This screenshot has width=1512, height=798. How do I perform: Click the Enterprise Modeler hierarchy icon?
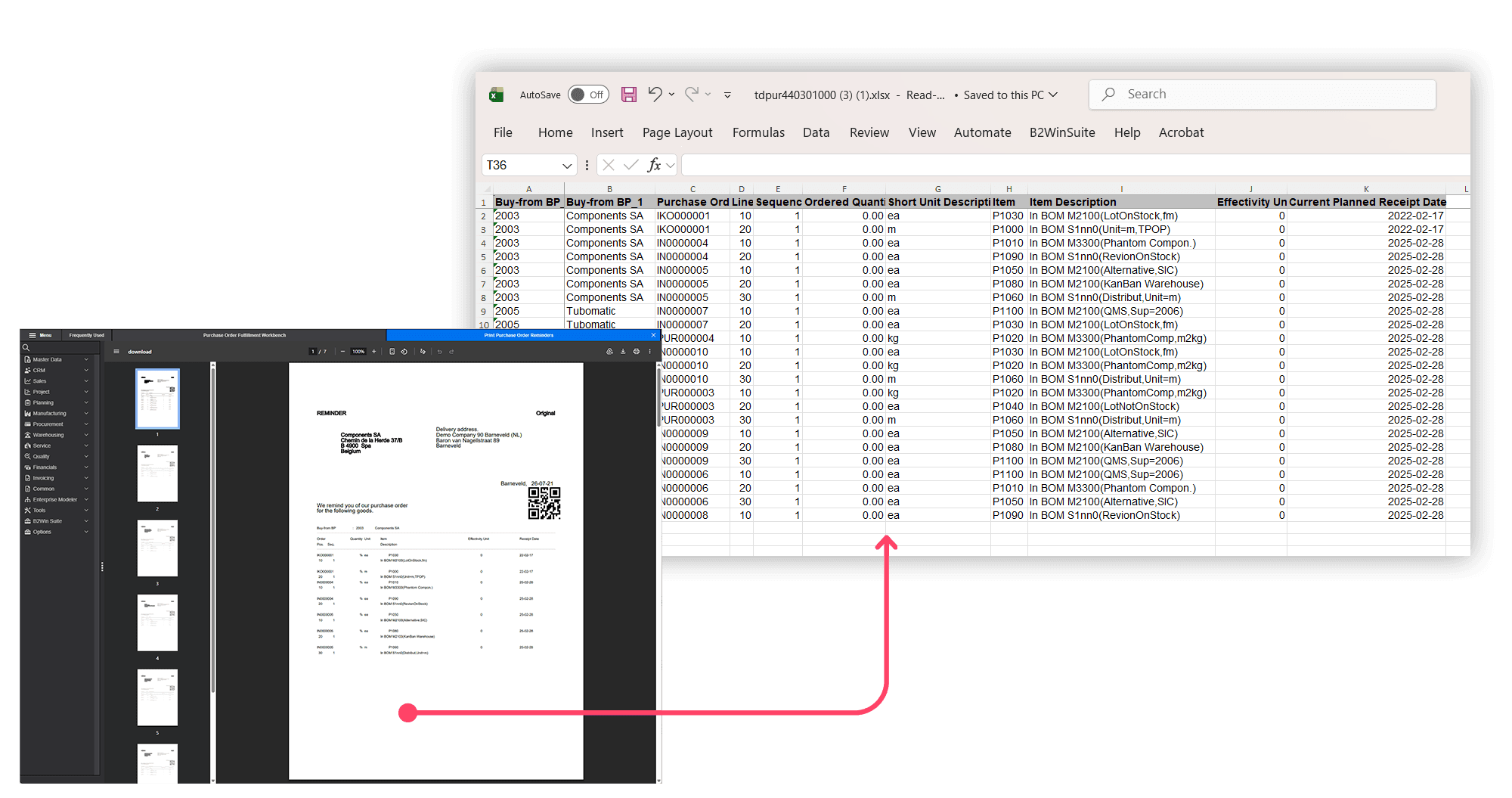pyautogui.click(x=28, y=500)
